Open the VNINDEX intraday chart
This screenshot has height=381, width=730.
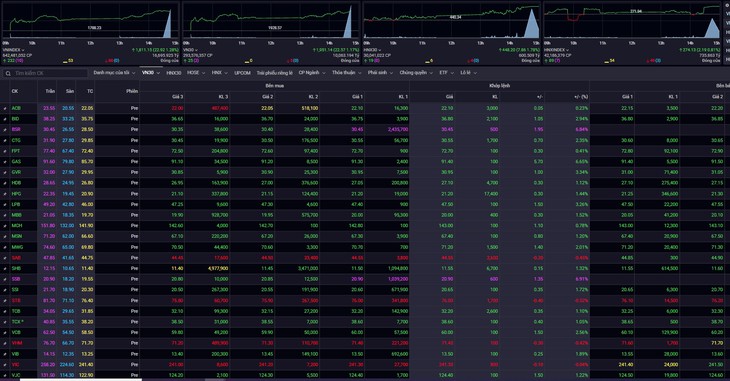pyautogui.click(x=90, y=20)
